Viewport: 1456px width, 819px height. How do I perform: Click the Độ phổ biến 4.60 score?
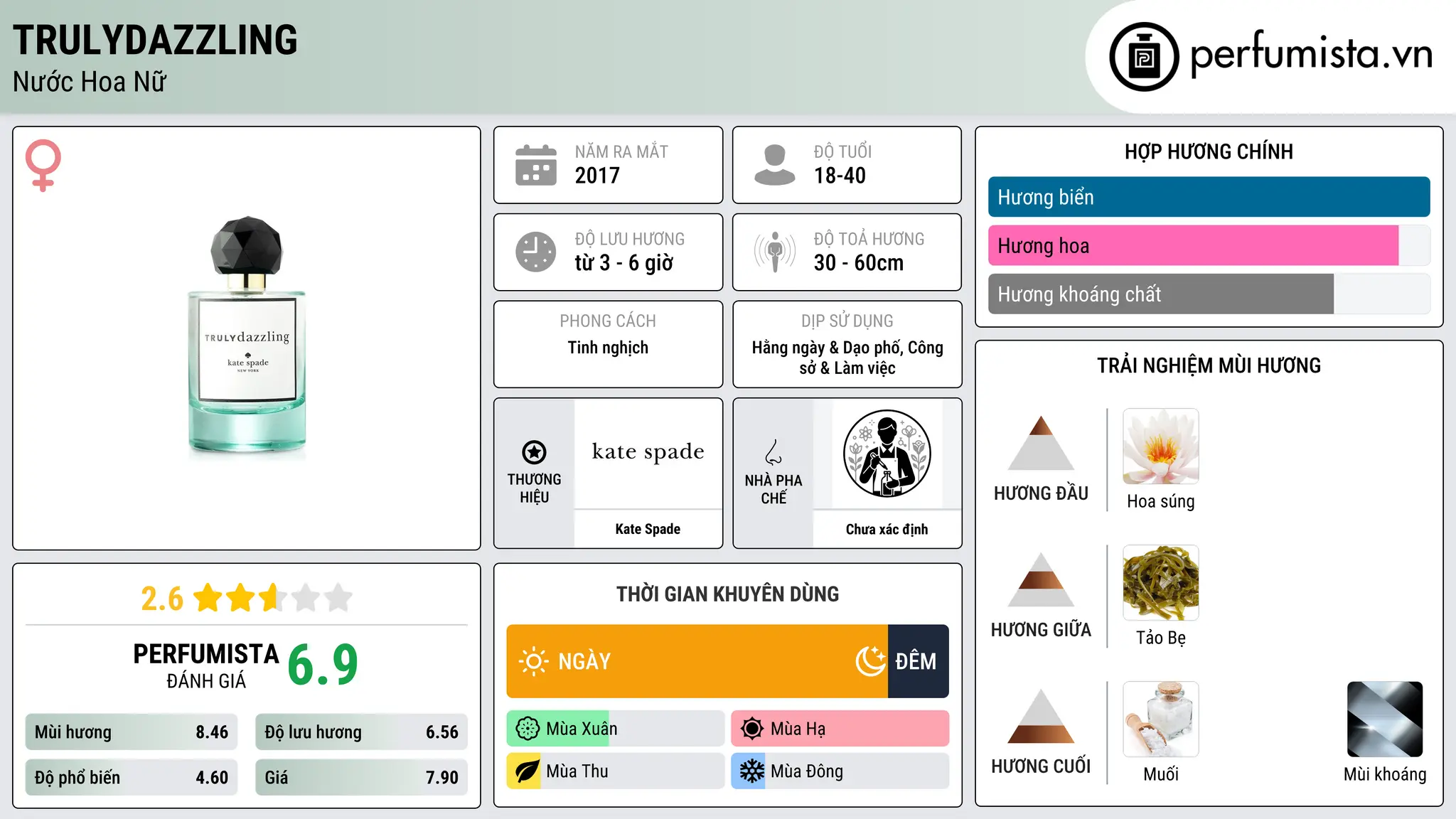[132, 777]
